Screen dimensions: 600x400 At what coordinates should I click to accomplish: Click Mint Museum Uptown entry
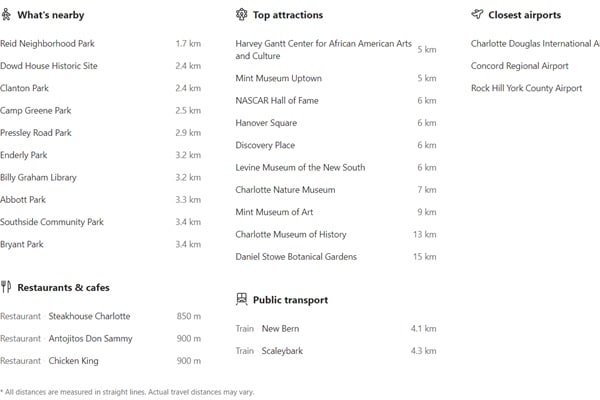[278, 78]
